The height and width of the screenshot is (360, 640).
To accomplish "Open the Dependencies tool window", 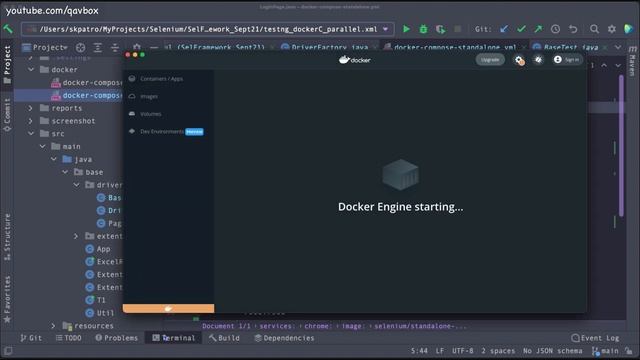I will 284,338.
